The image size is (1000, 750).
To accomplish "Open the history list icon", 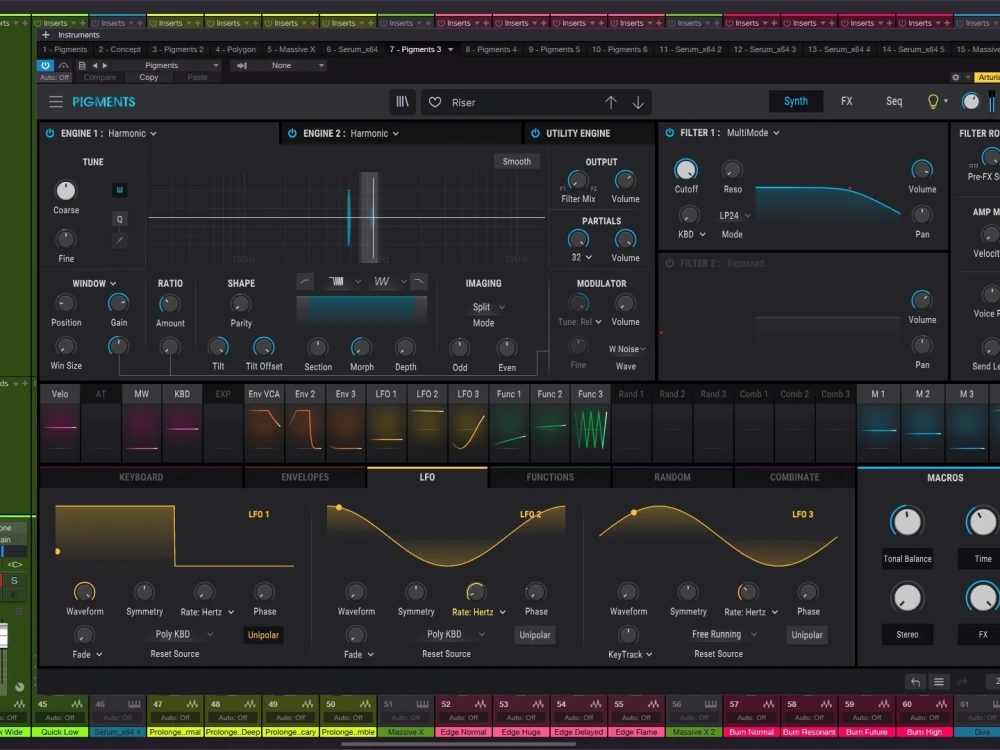I will pyautogui.click(x=939, y=682).
